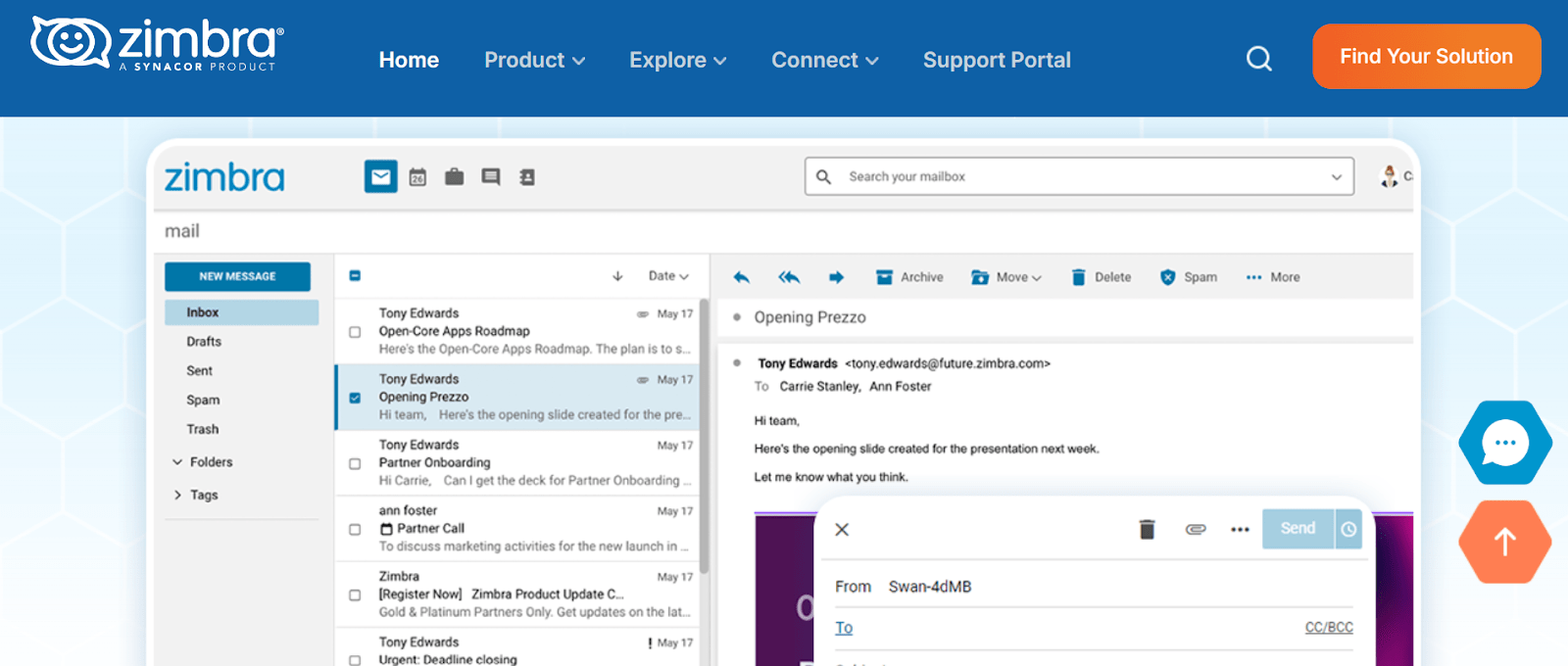Open the live chat bubble icon
Screen dimensions: 1568x666
pos(1504,443)
